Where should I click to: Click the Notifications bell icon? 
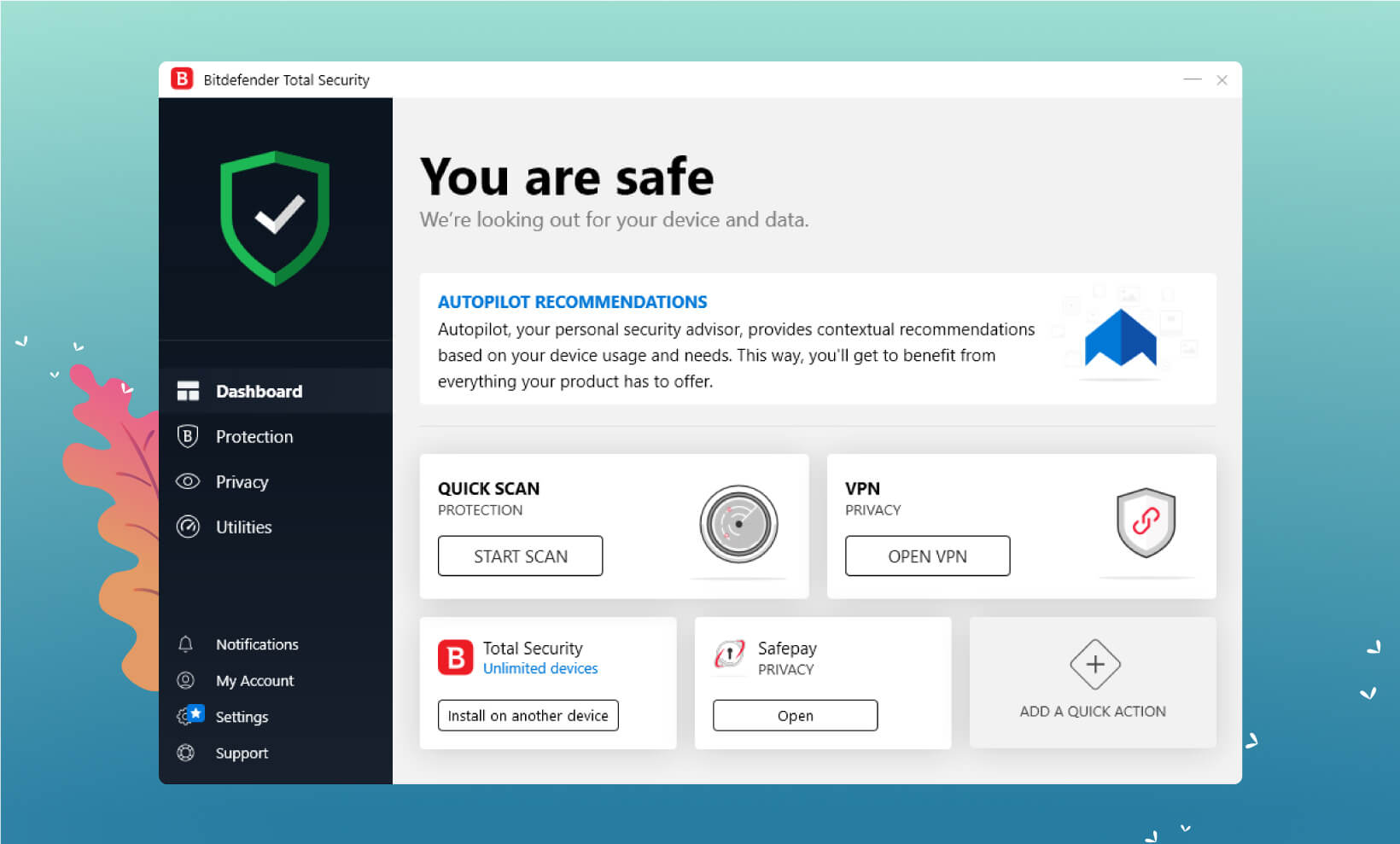click(x=185, y=644)
